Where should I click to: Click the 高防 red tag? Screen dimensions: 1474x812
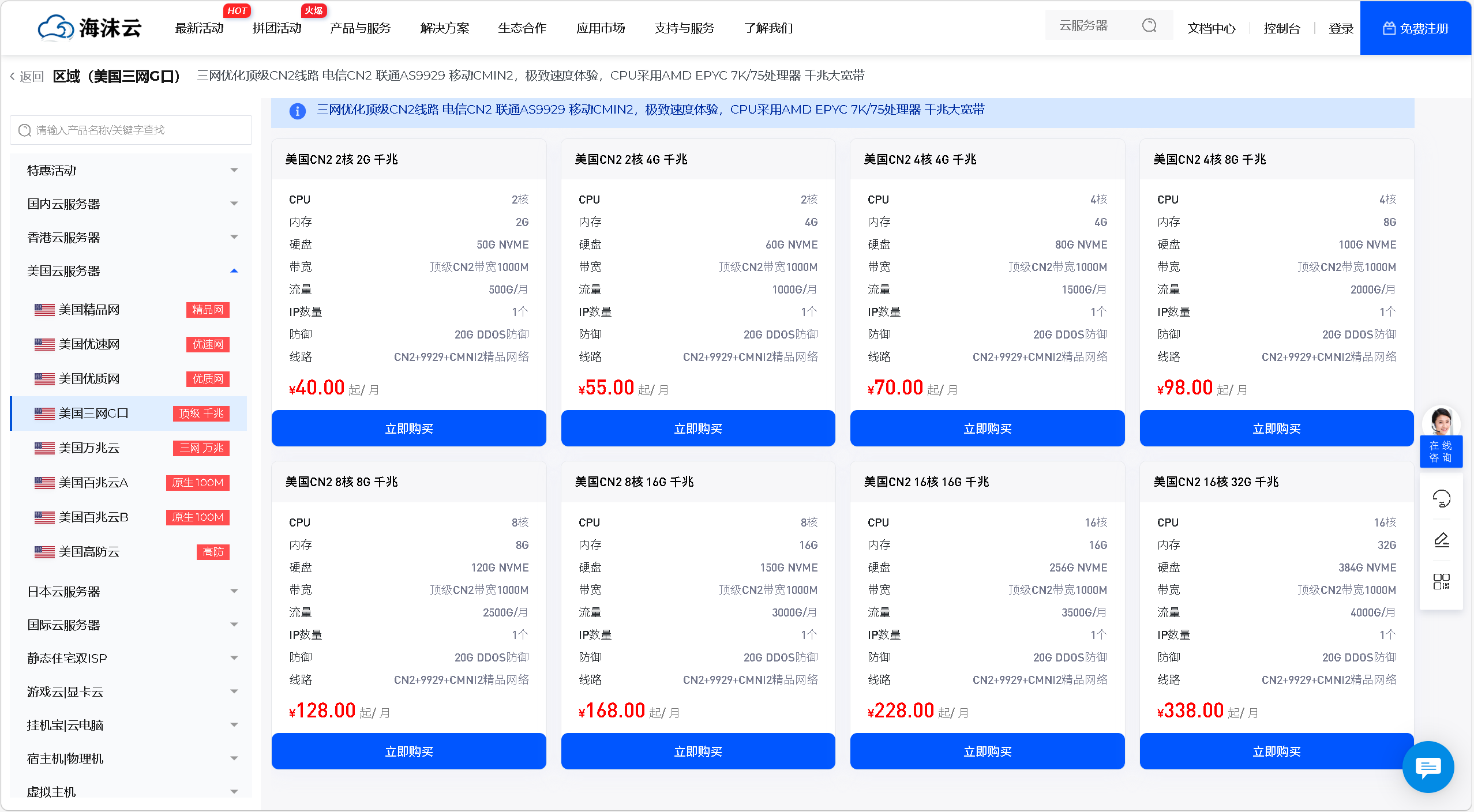[213, 552]
